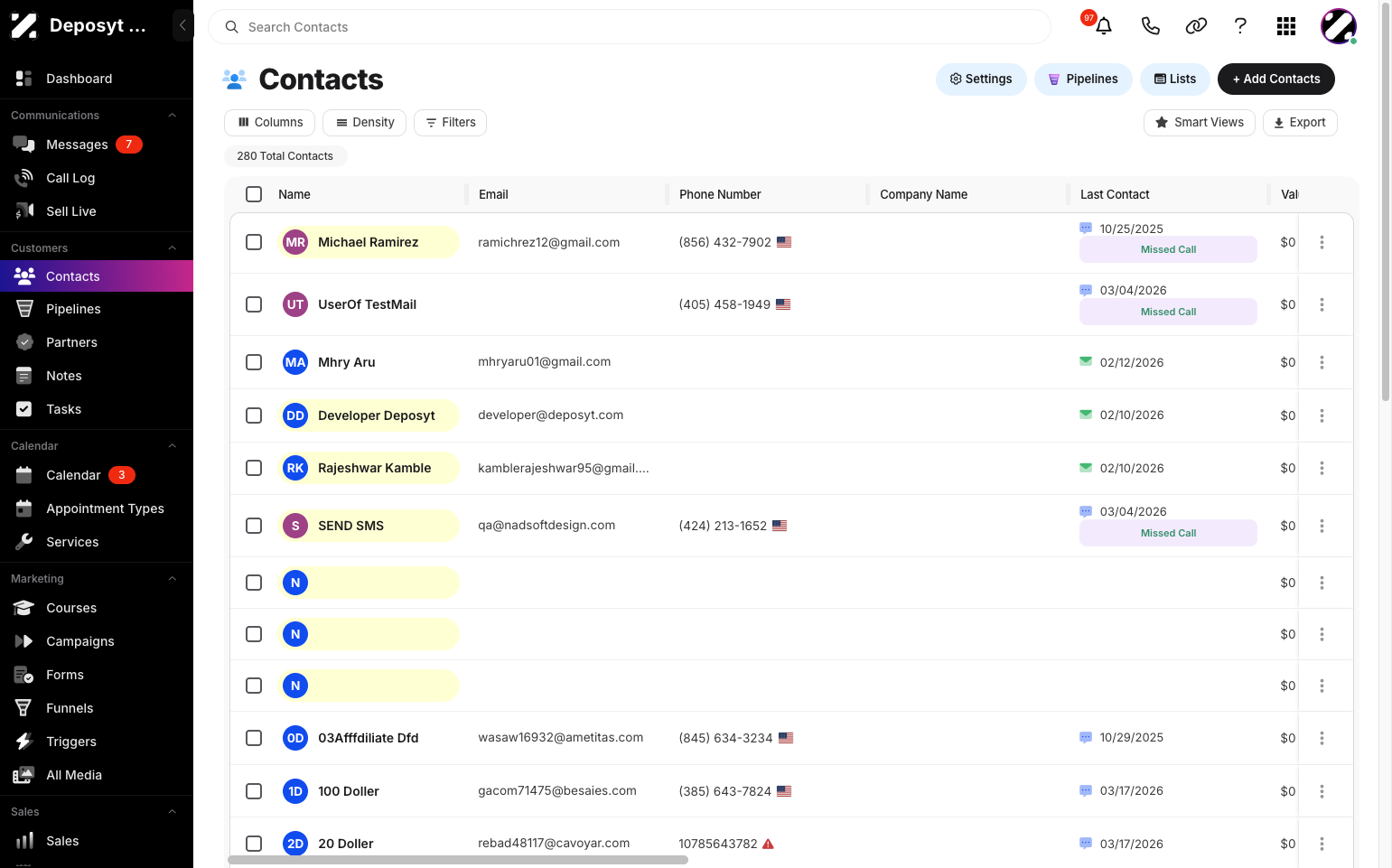Click the warning icon beside 10785643782
1392x868 pixels.
[x=769, y=844]
